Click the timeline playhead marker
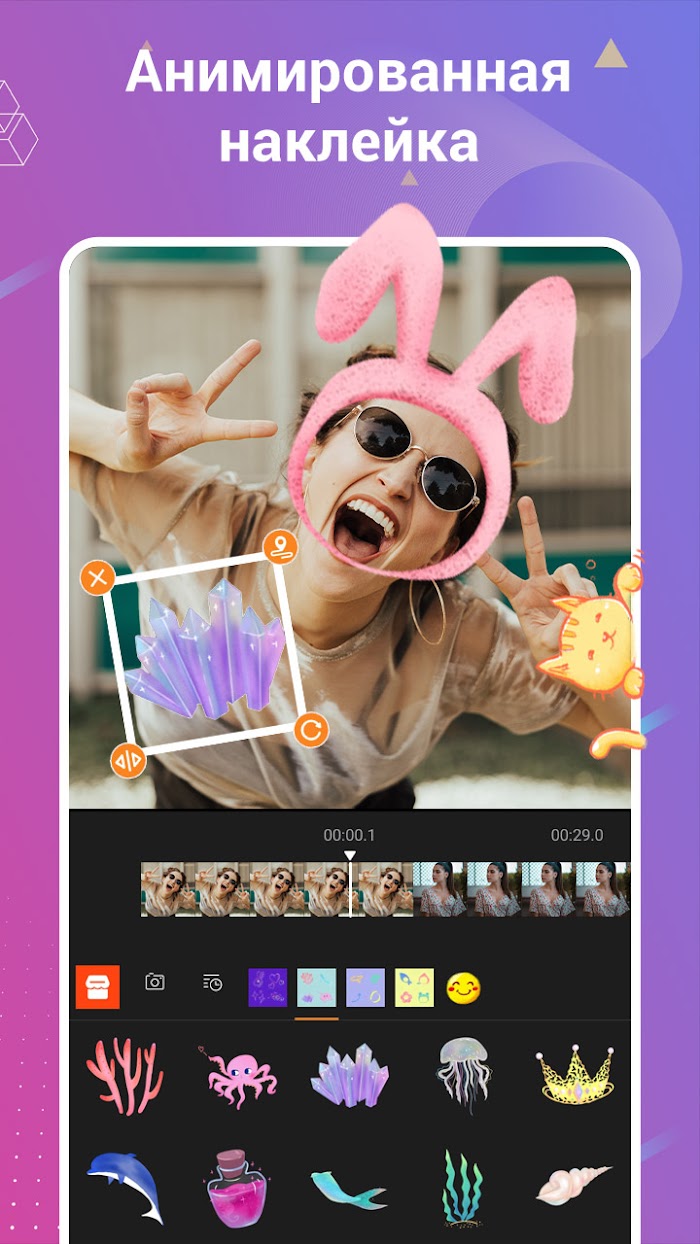The height and width of the screenshot is (1244, 700). (350, 857)
